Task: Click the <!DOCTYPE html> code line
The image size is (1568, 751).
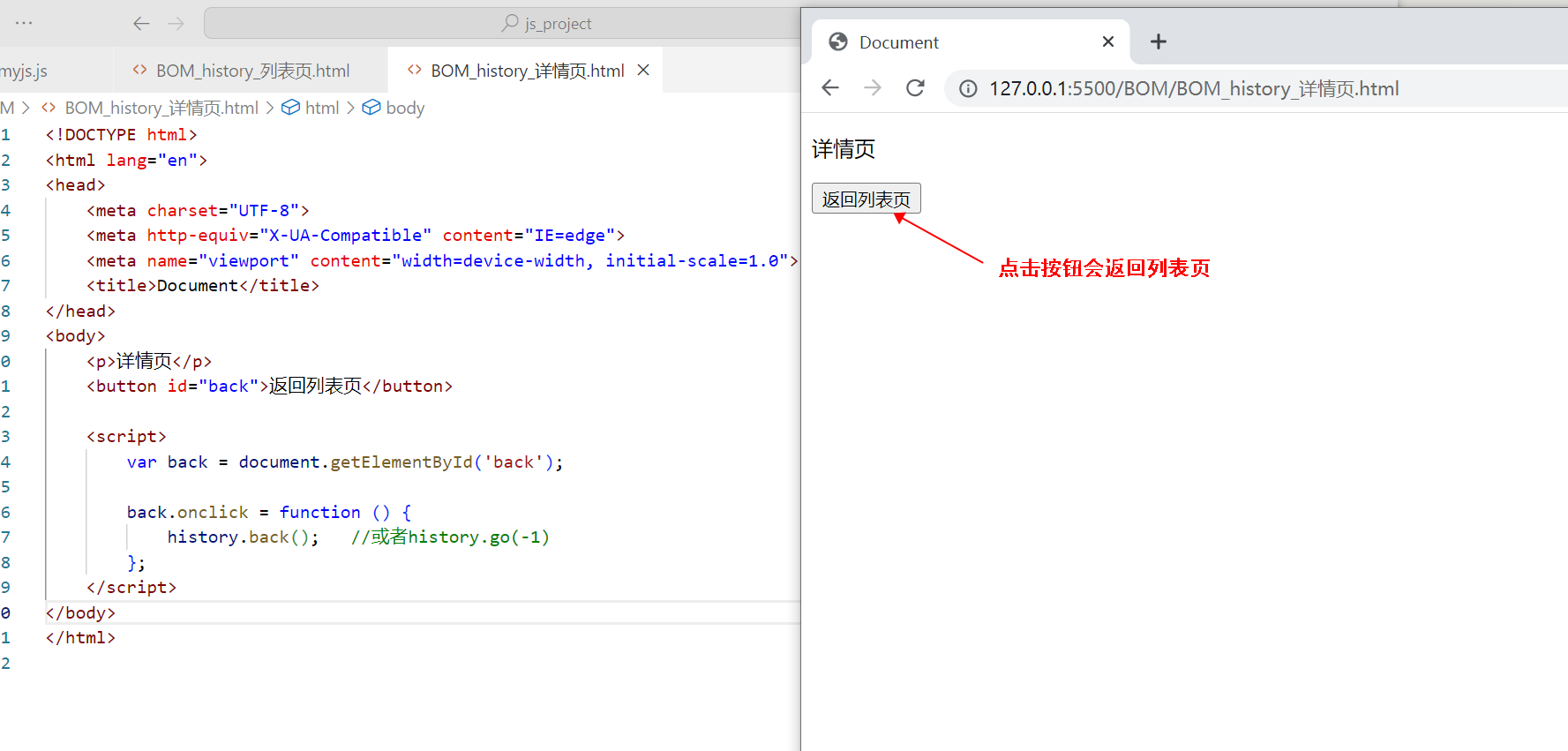Action: [x=121, y=134]
